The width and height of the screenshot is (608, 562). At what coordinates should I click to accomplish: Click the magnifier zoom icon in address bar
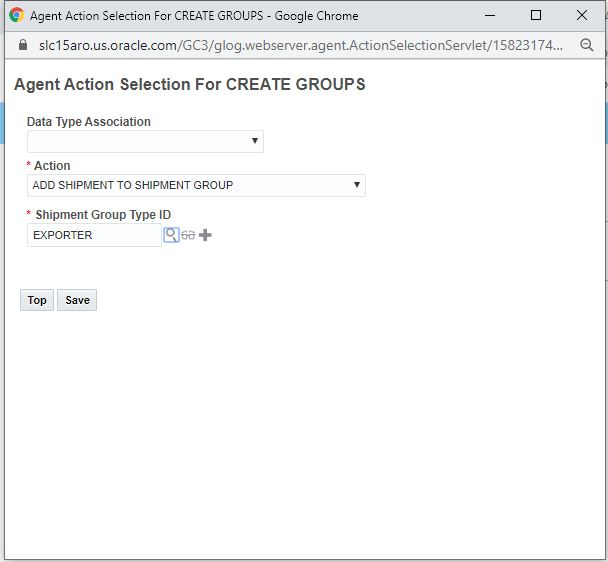tap(587, 46)
